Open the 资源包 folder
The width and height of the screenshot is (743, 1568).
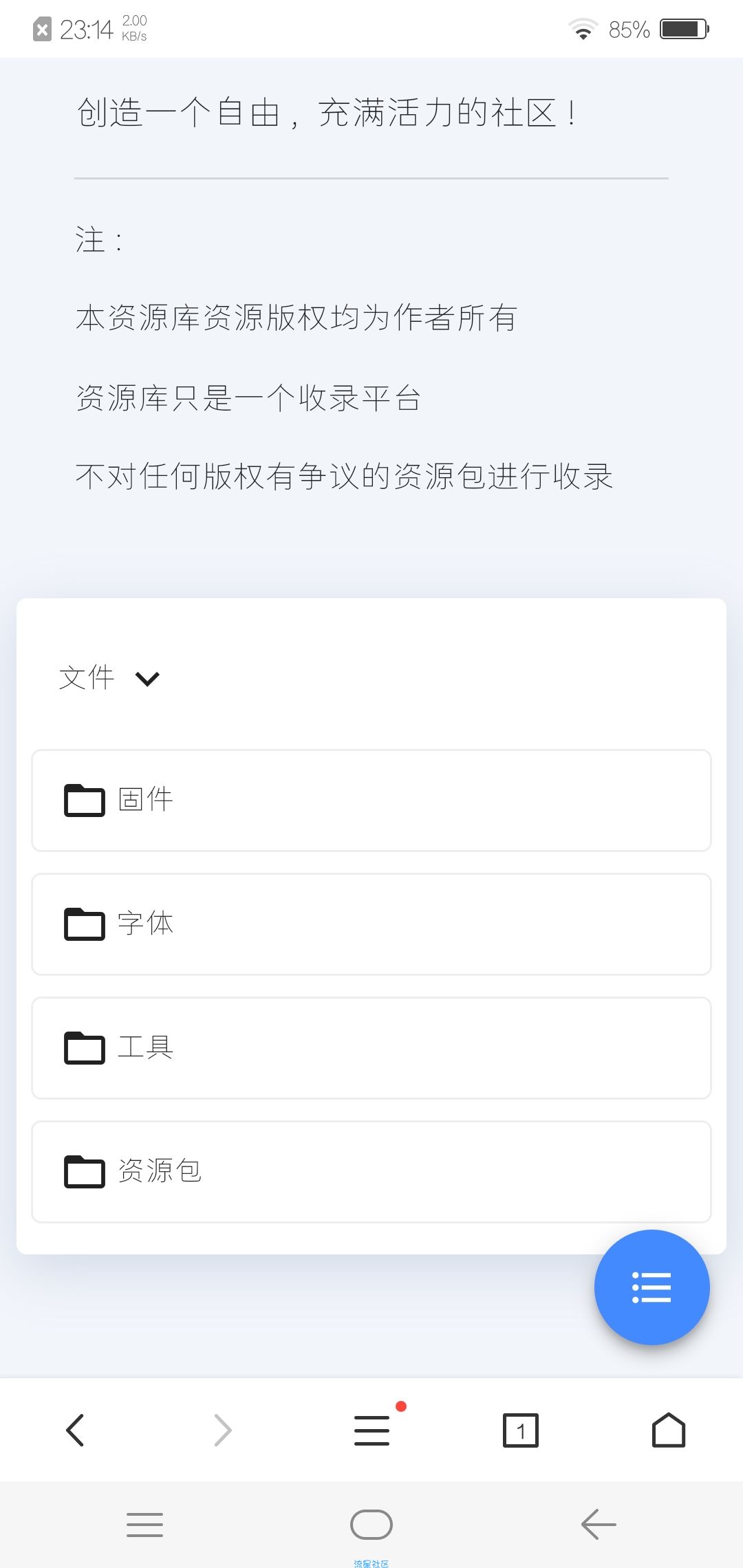[371, 1172]
